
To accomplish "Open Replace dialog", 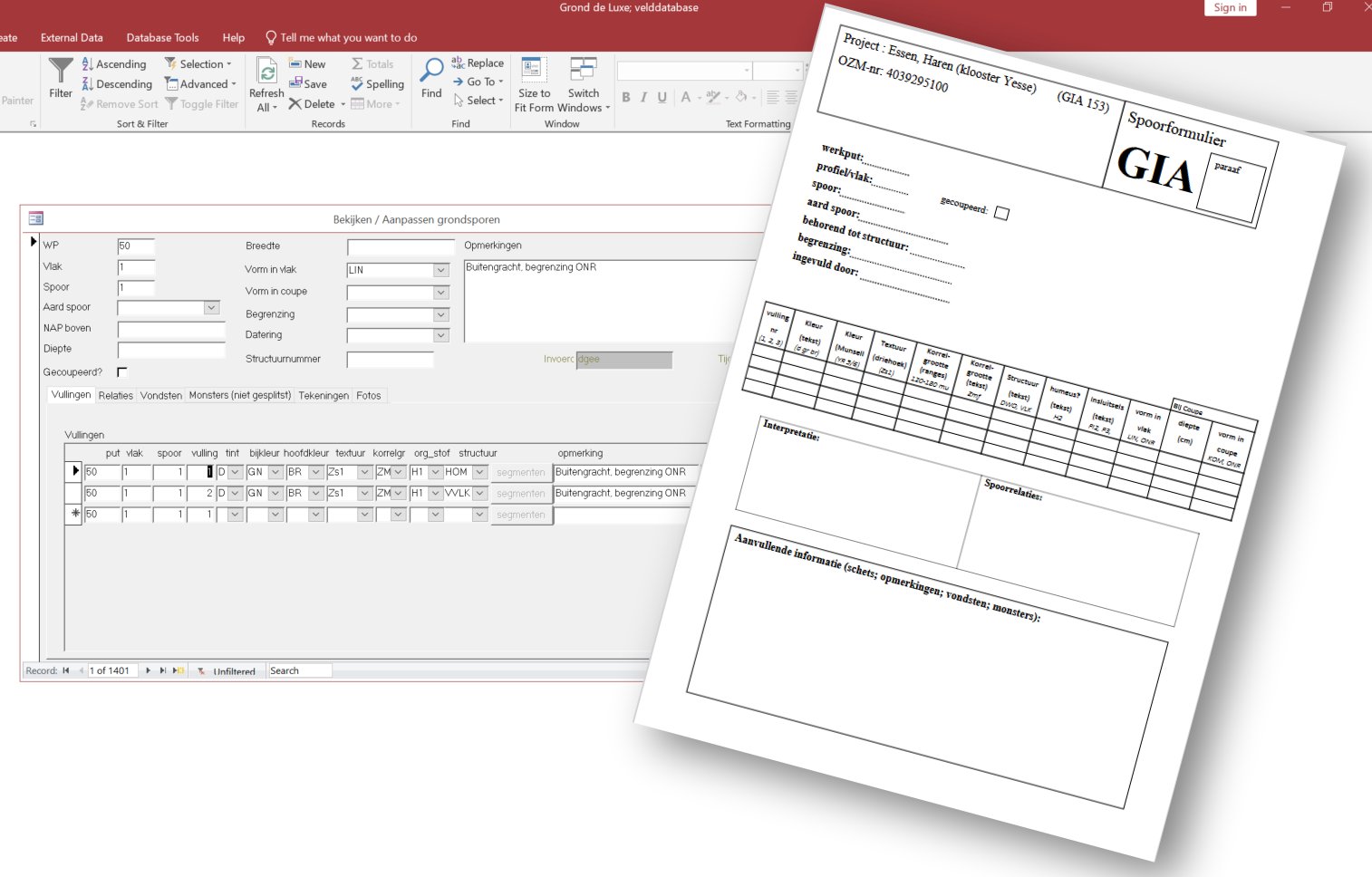I will tap(478, 63).
